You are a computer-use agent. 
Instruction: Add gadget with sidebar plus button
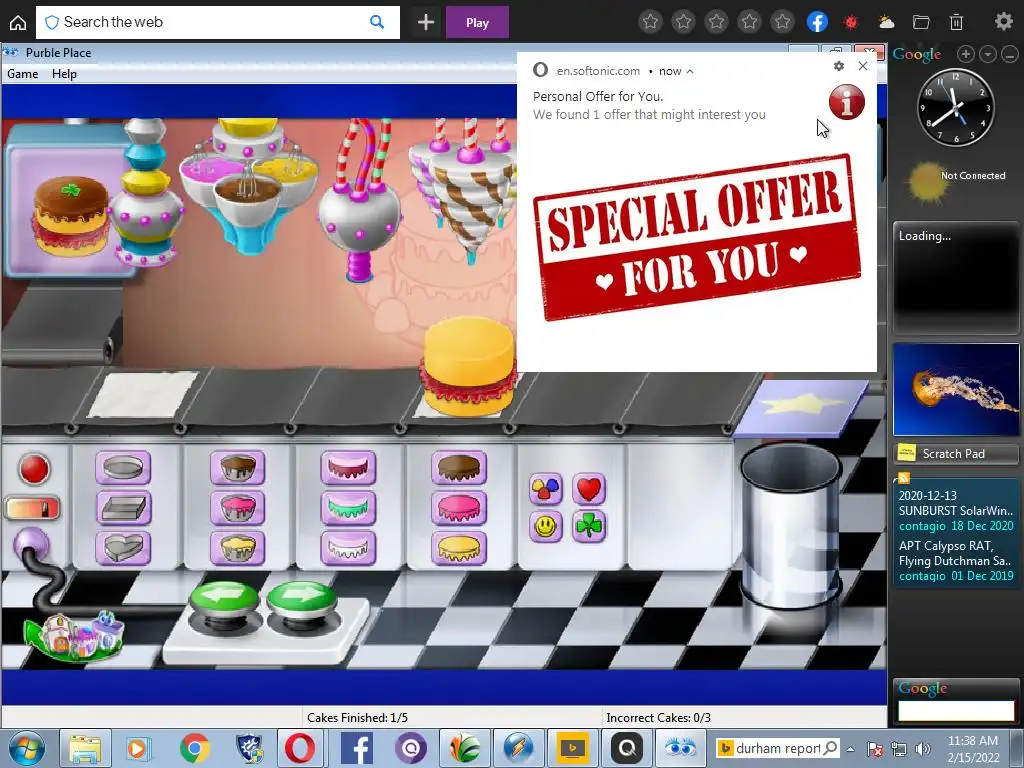tap(966, 55)
